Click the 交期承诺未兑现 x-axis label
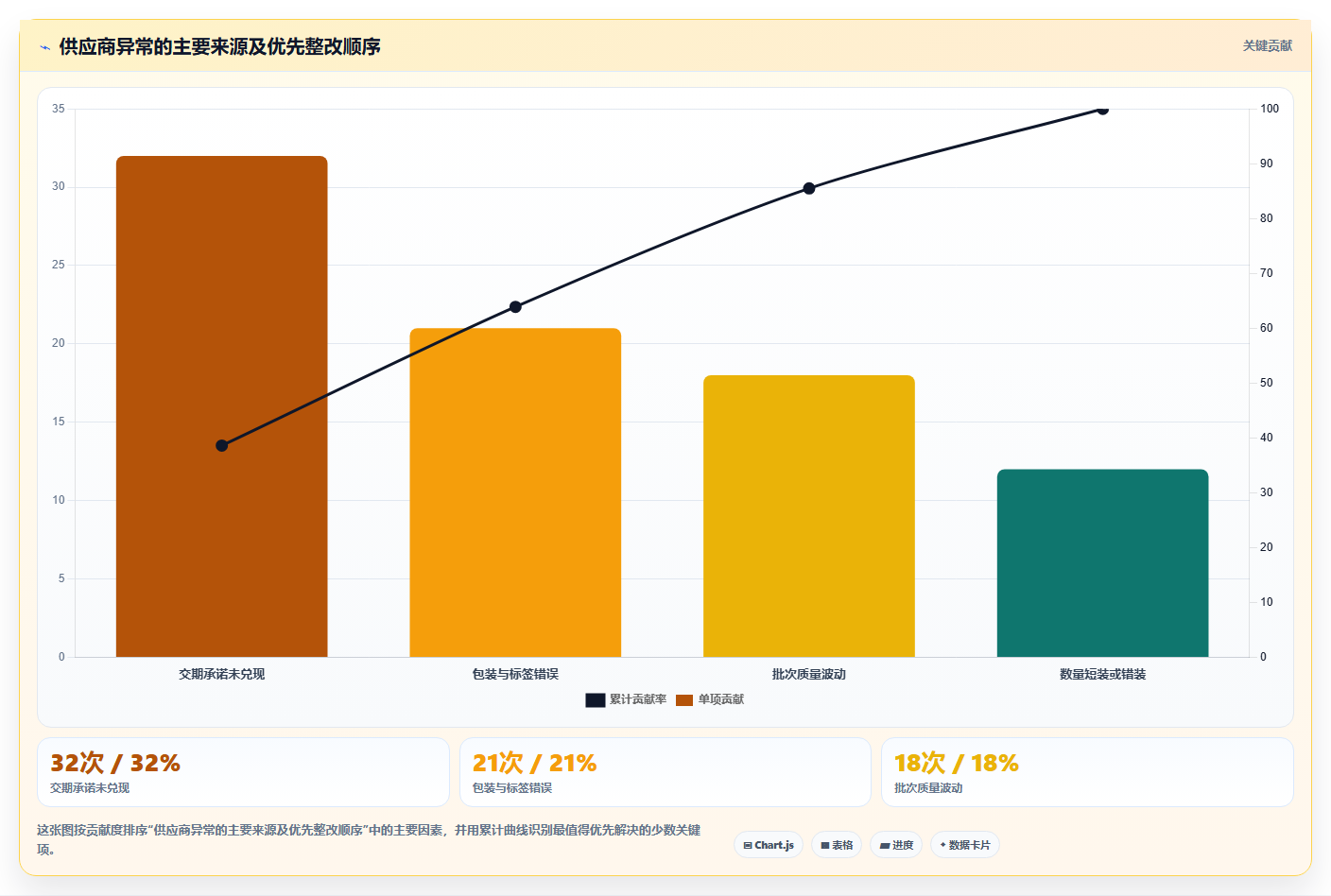Screen dimensions: 1331x896 click(x=222, y=674)
